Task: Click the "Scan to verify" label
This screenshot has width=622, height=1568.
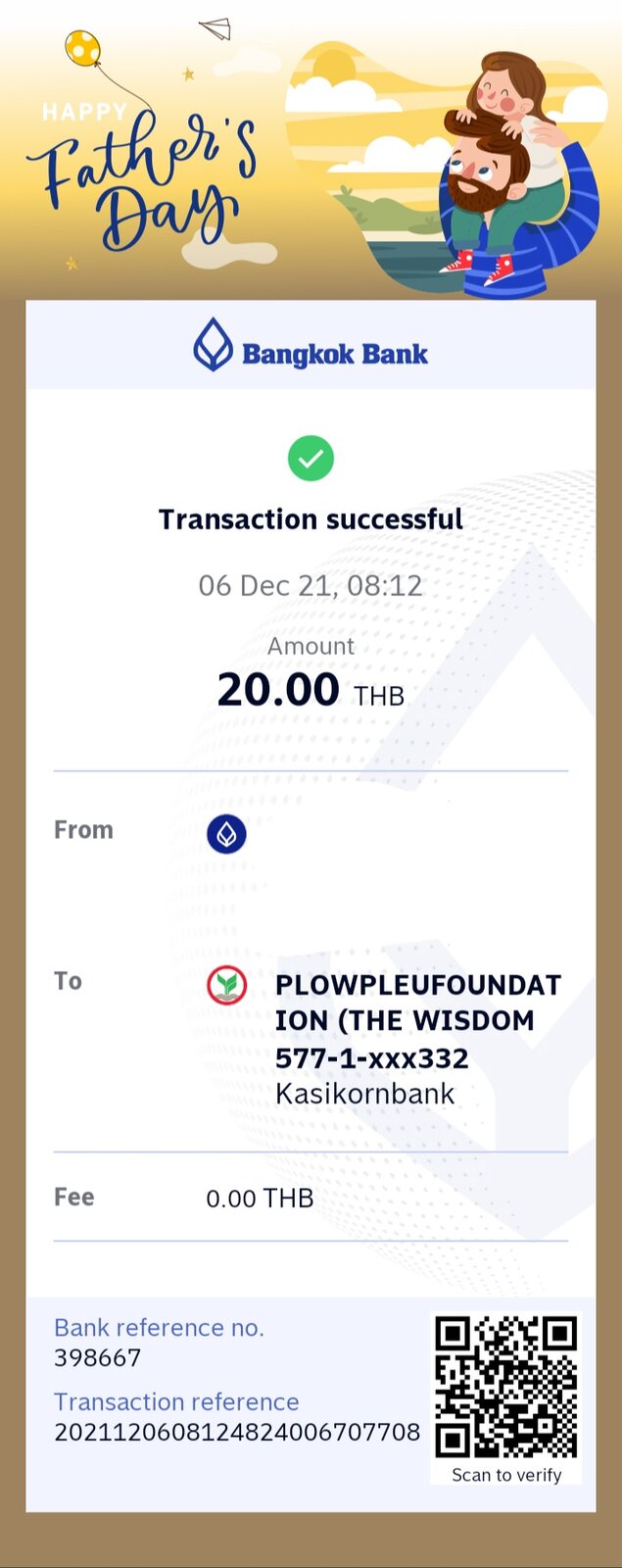Action: pos(506,1475)
